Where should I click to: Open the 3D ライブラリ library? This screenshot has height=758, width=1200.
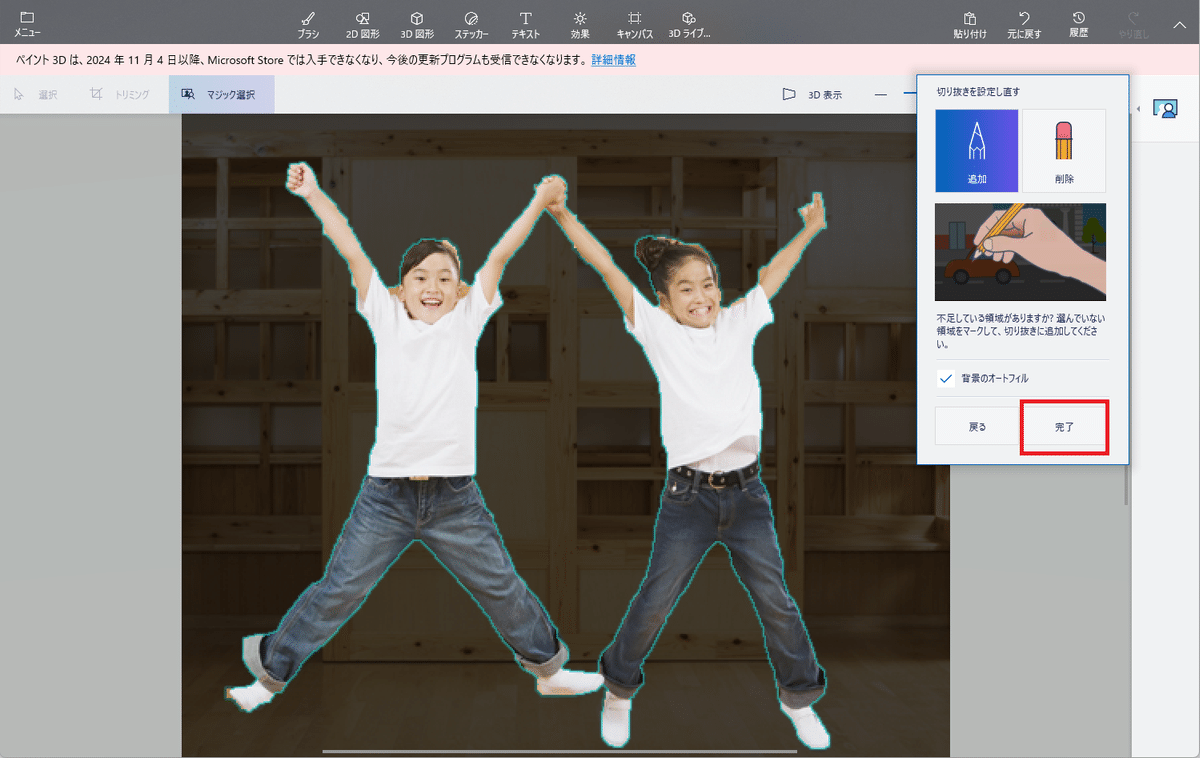pos(689,24)
